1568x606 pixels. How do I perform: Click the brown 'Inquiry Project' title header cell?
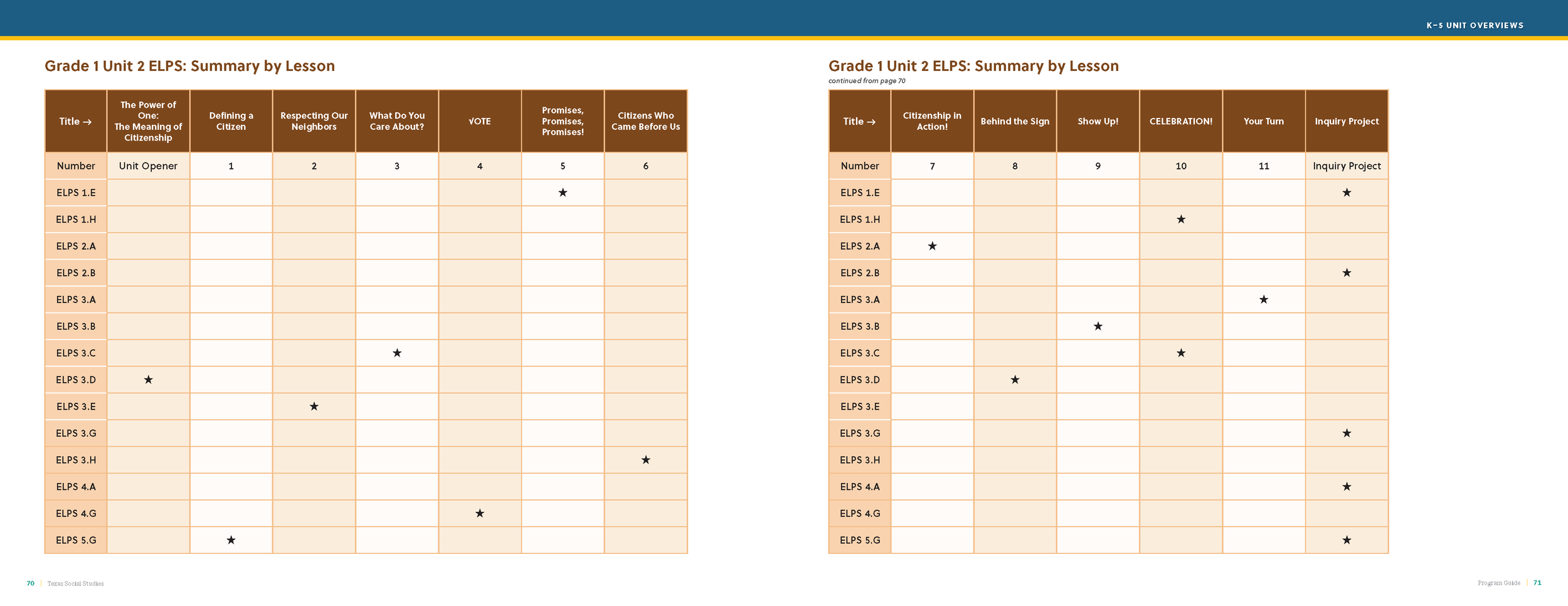[x=1347, y=121]
